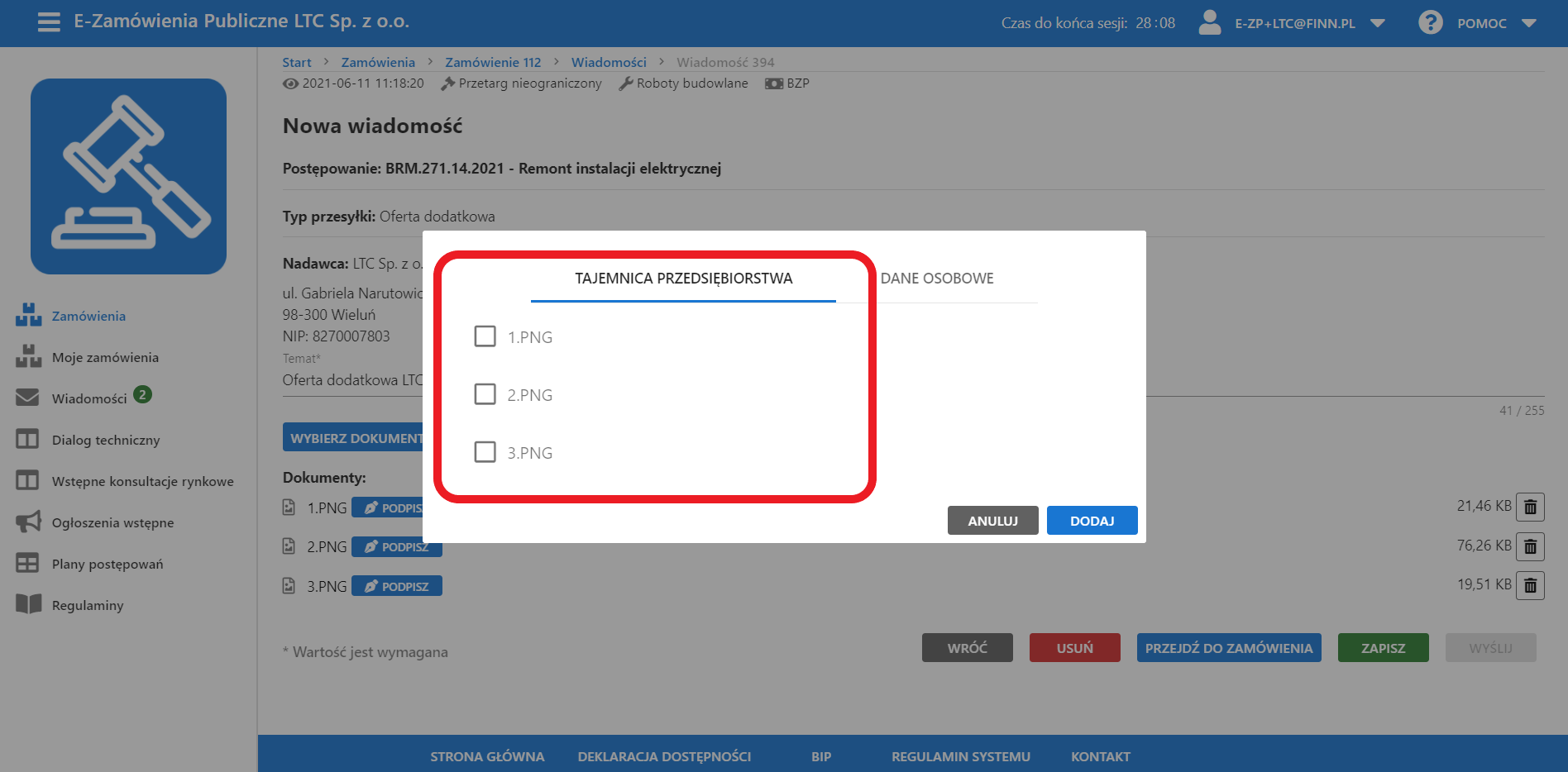Click the Wróć button

tap(968, 648)
